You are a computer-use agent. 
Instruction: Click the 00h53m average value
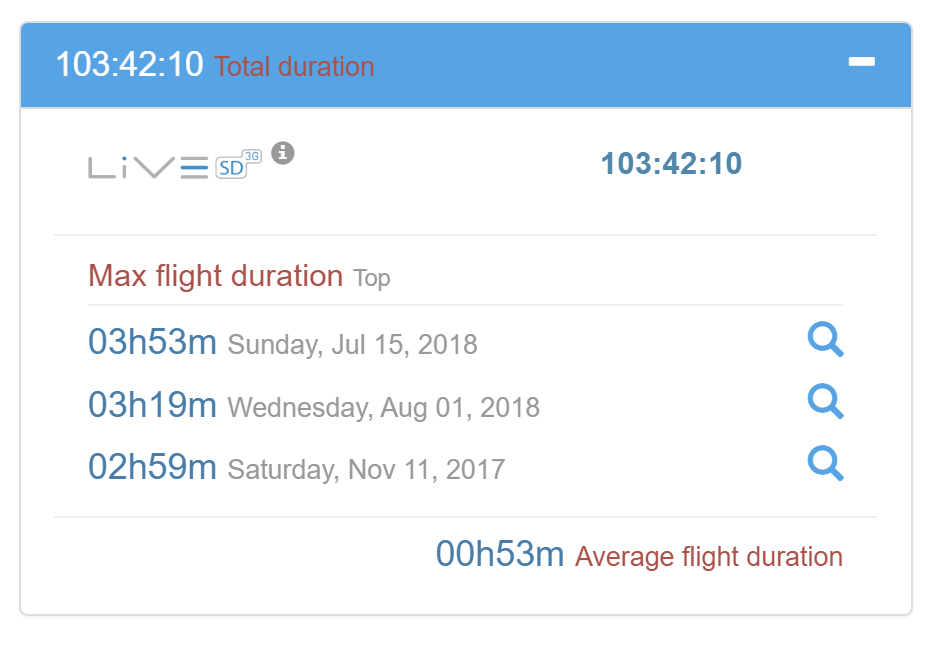pyautogui.click(x=500, y=554)
